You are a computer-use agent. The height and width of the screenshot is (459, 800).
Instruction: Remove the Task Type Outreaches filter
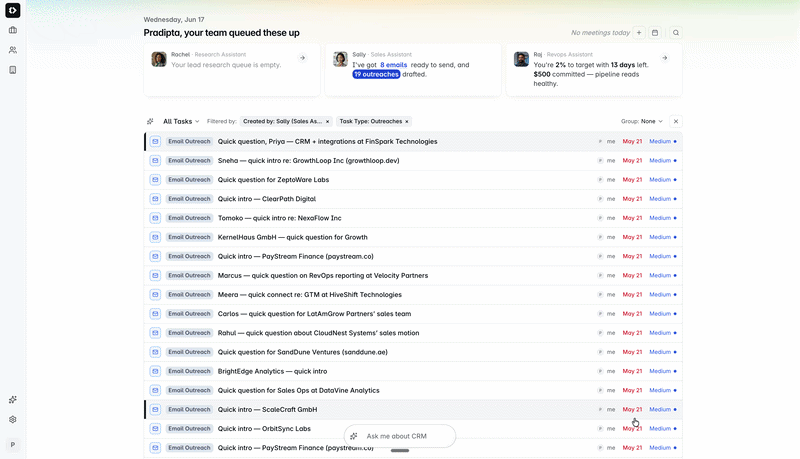coord(407,121)
